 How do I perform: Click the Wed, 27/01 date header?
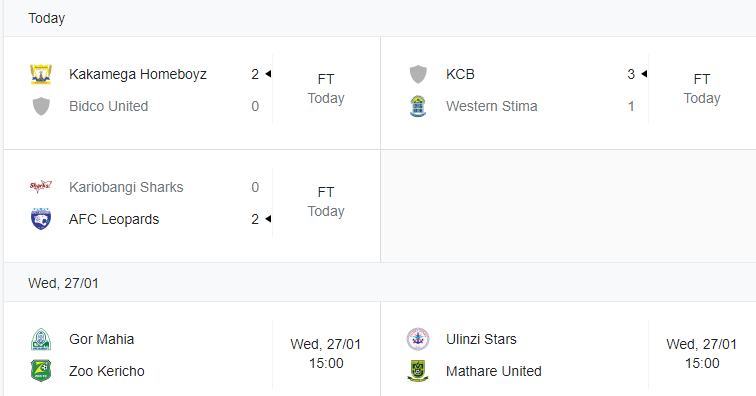click(63, 283)
